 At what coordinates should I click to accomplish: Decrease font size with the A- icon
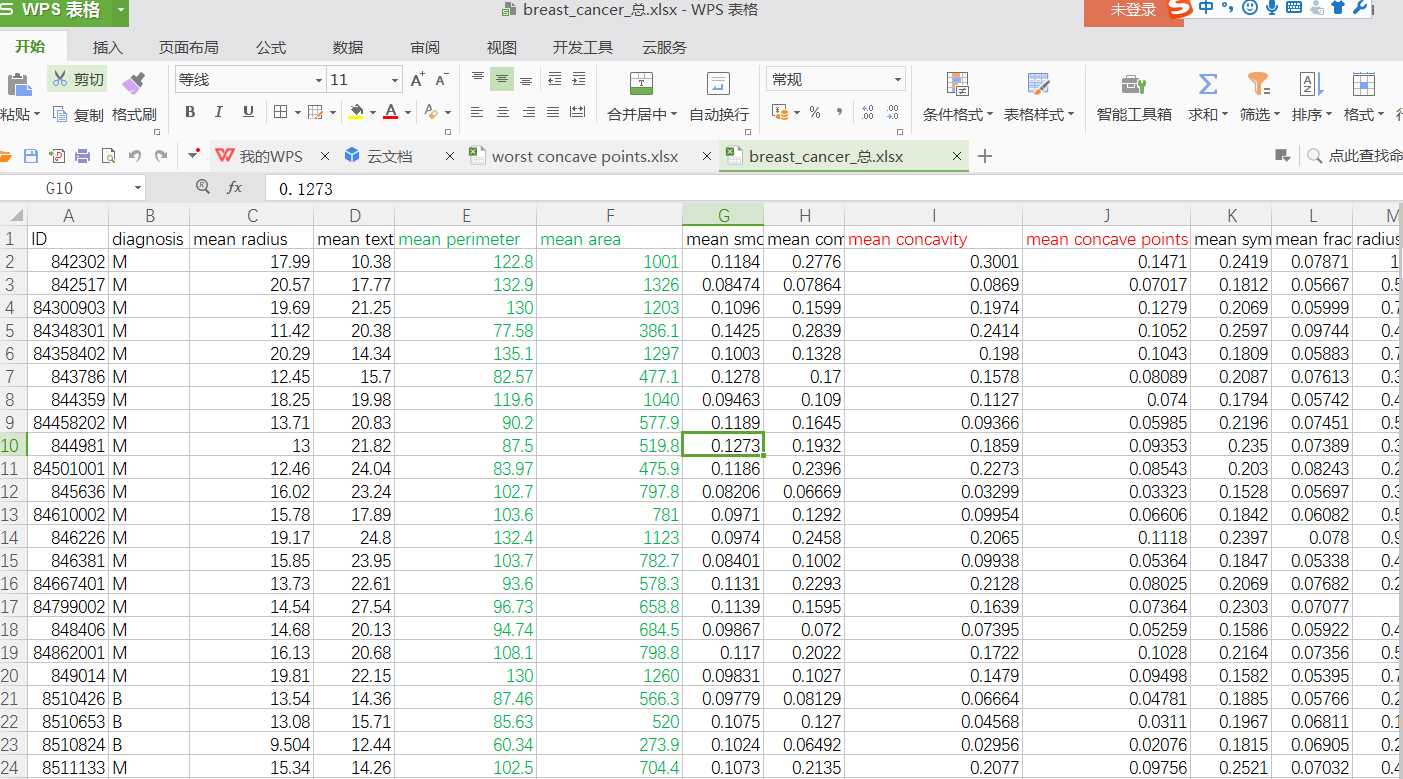click(x=441, y=80)
